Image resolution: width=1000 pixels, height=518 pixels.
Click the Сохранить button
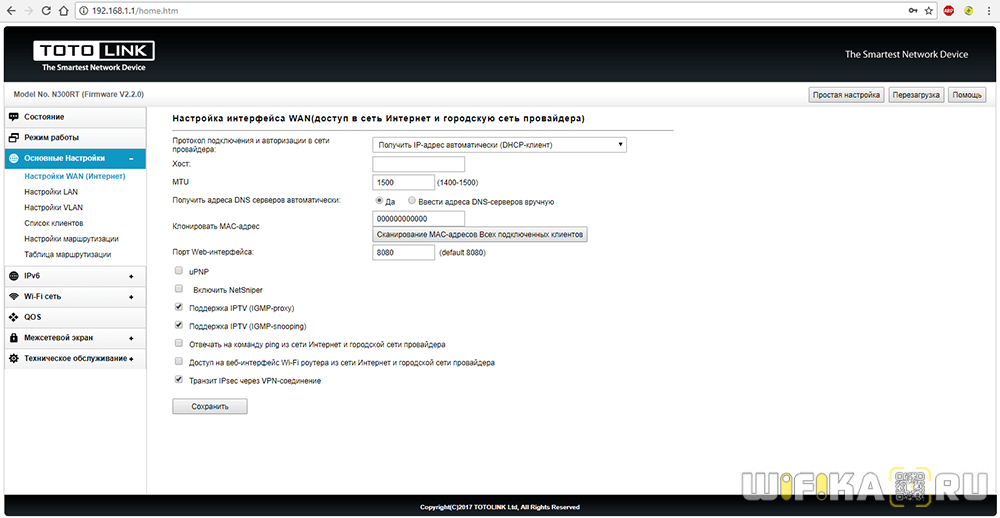point(210,407)
